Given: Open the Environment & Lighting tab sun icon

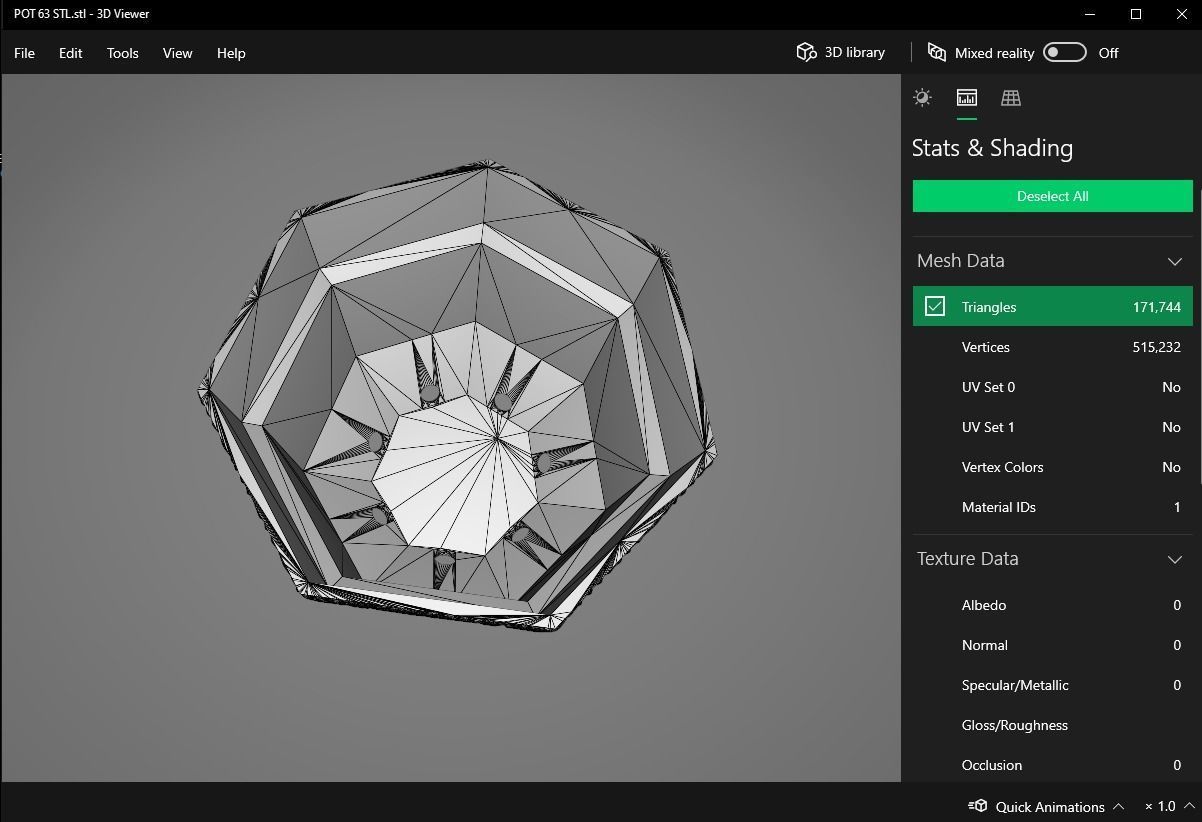Looking at the screenshot, I should (922, 97).
